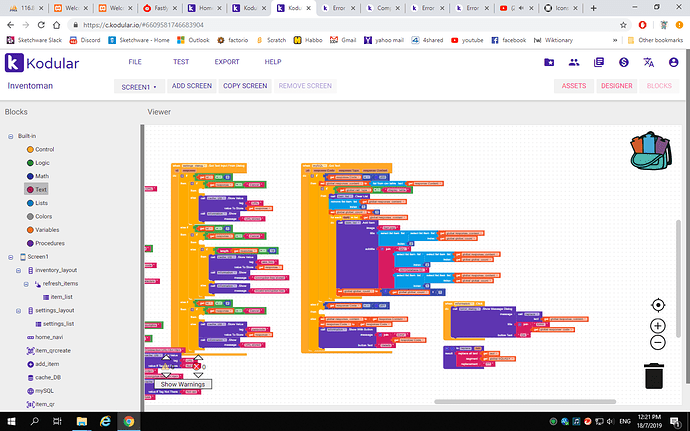Click the Show Warnings button
The image size is (690, 431).
point(183,384)
